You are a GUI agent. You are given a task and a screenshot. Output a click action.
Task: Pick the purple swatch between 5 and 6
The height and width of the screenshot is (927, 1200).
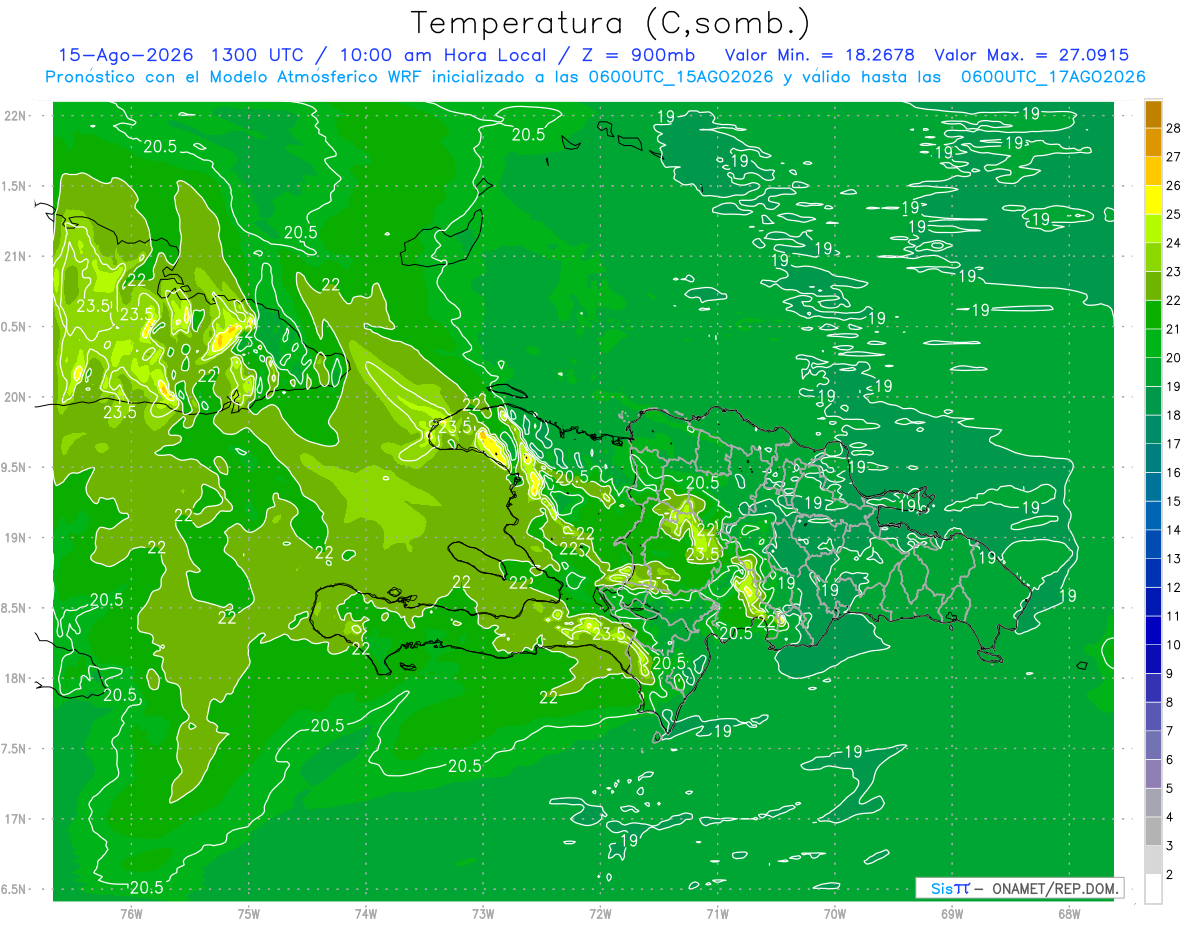tap(1153, 774)
